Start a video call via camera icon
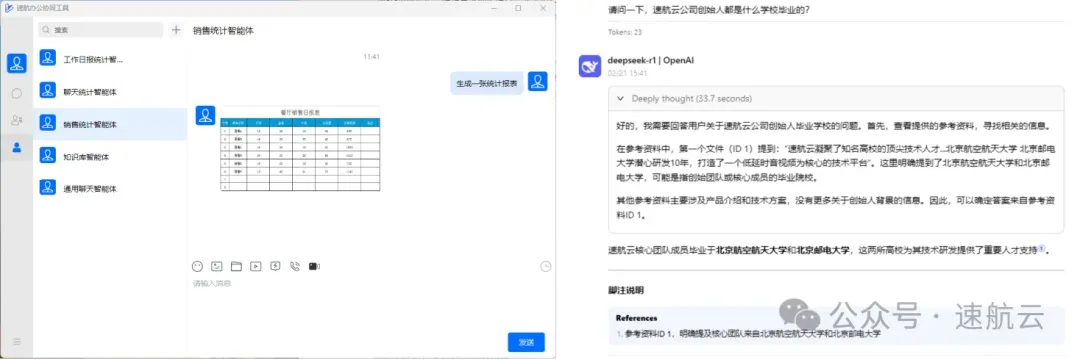The height and width of the screenshot is (360, 1080). 315,266
